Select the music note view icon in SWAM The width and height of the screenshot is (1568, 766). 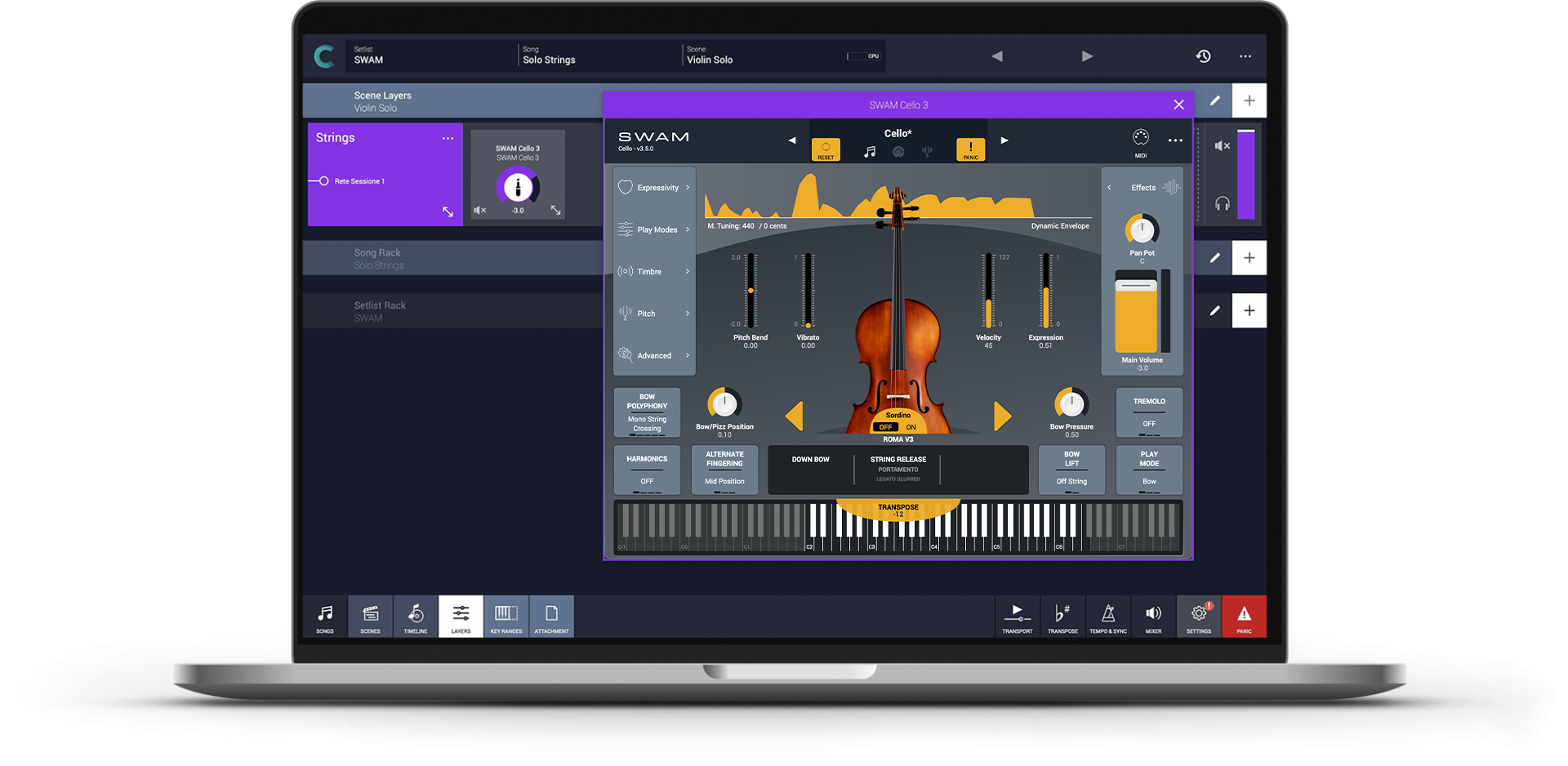click(x=870, y=151)
